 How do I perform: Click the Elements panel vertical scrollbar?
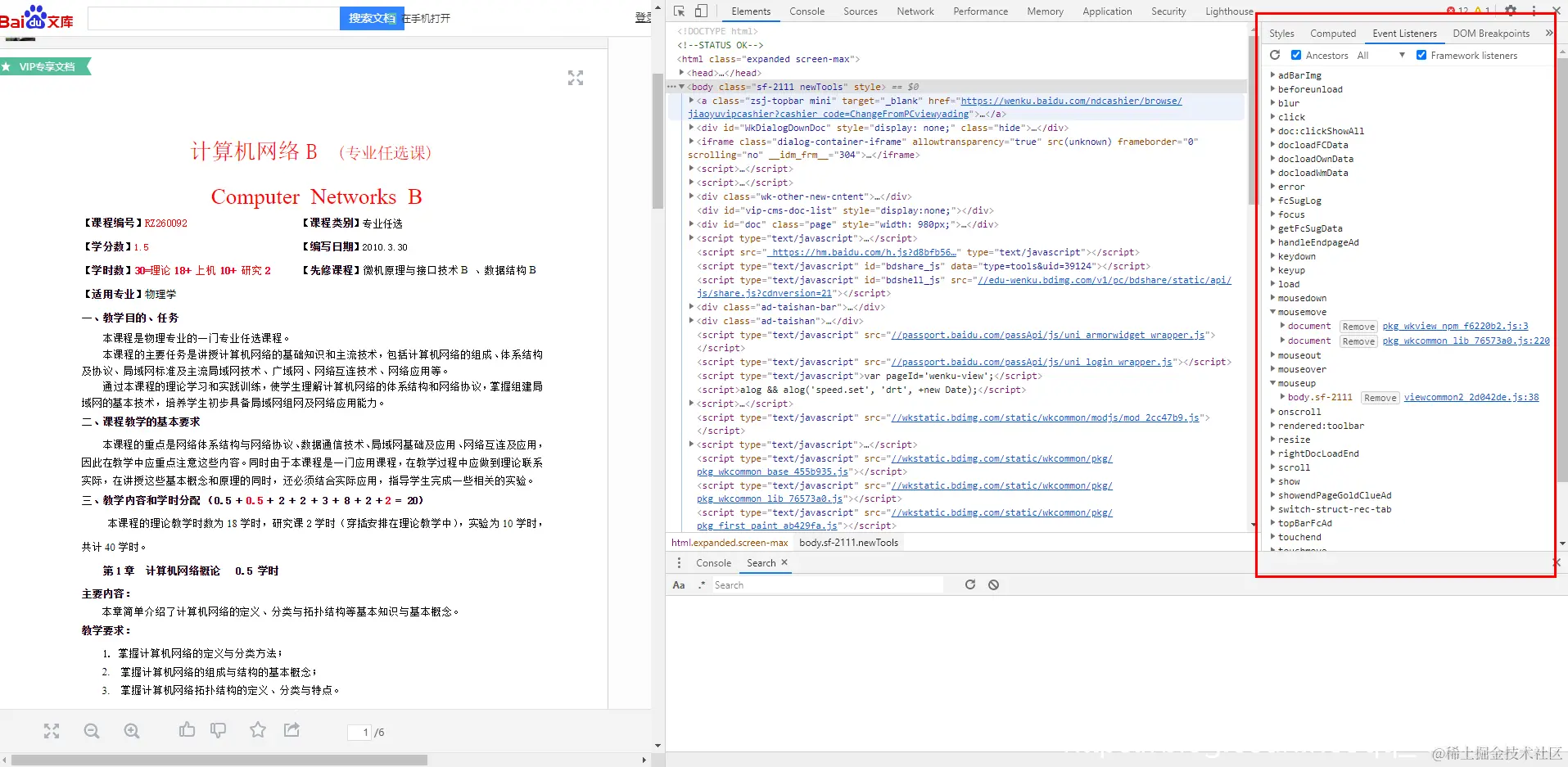tap(1252, 121)
